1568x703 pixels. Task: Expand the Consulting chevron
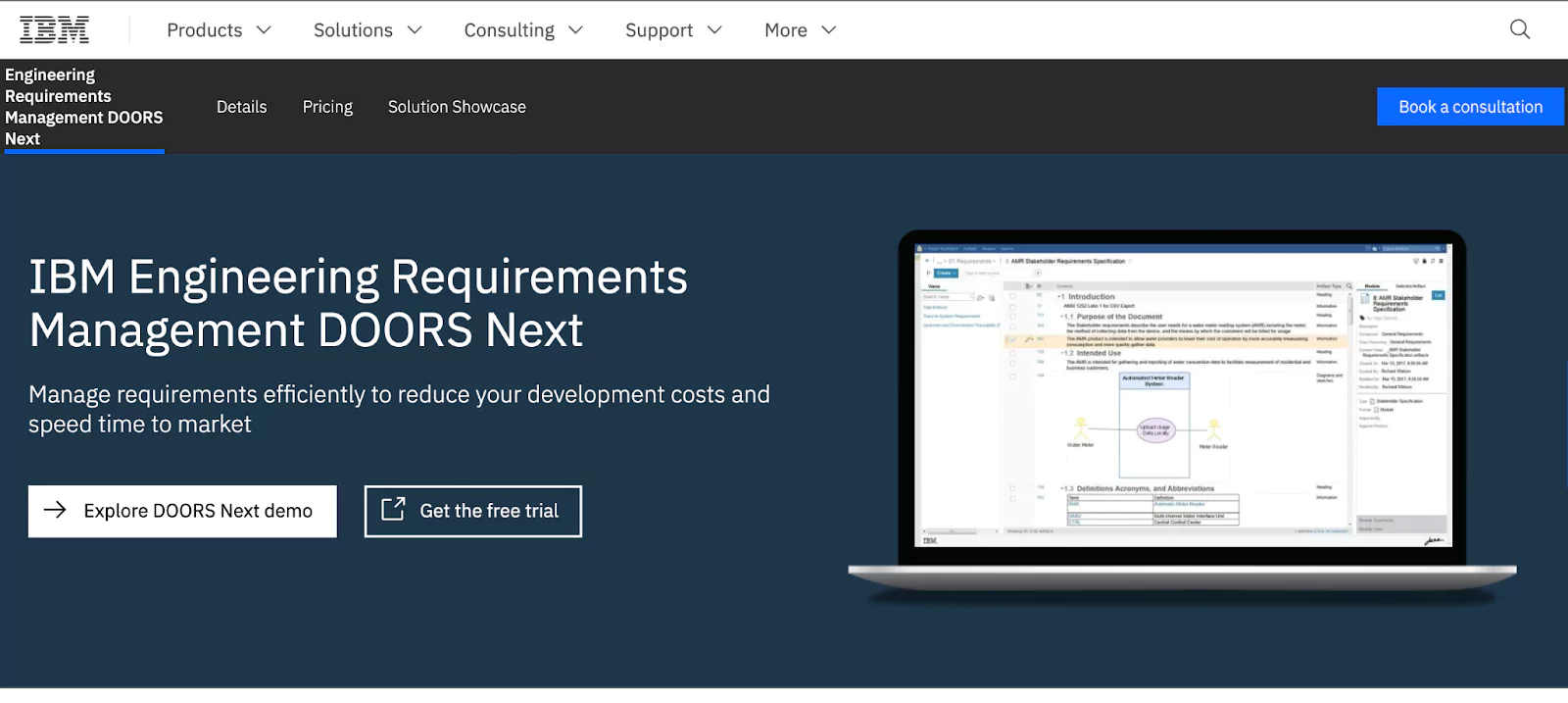576,30
